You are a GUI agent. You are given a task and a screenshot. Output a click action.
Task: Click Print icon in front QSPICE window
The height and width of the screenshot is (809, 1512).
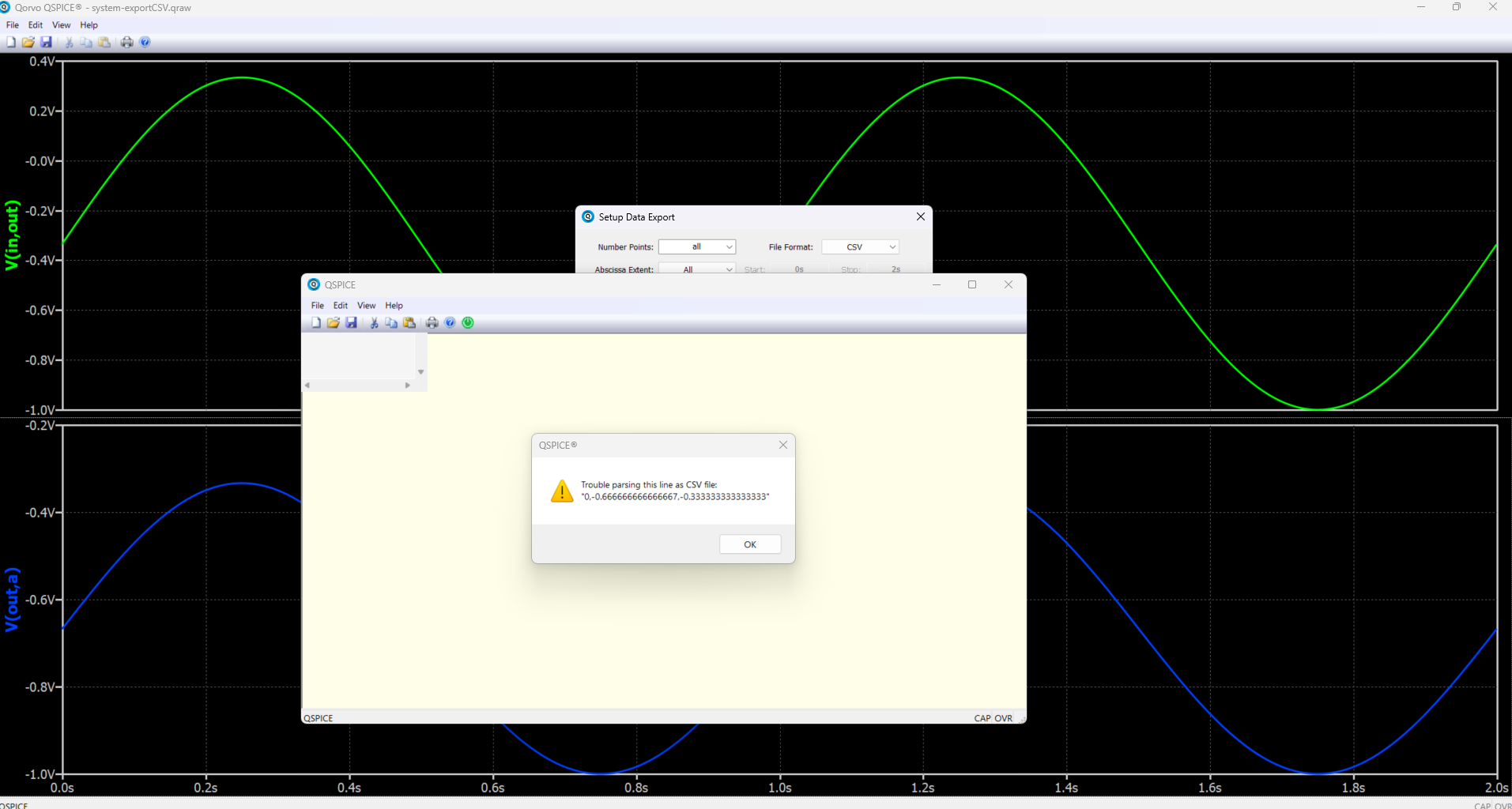point(432,322)
